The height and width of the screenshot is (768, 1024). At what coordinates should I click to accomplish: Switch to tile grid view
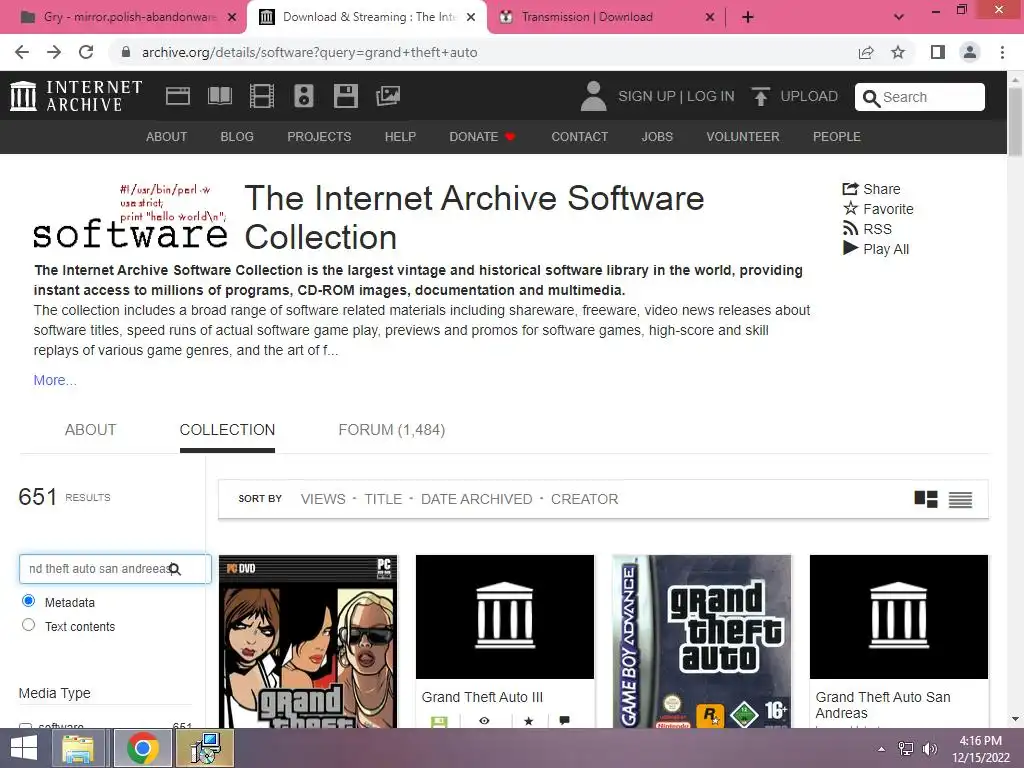[x=925, y=500]
